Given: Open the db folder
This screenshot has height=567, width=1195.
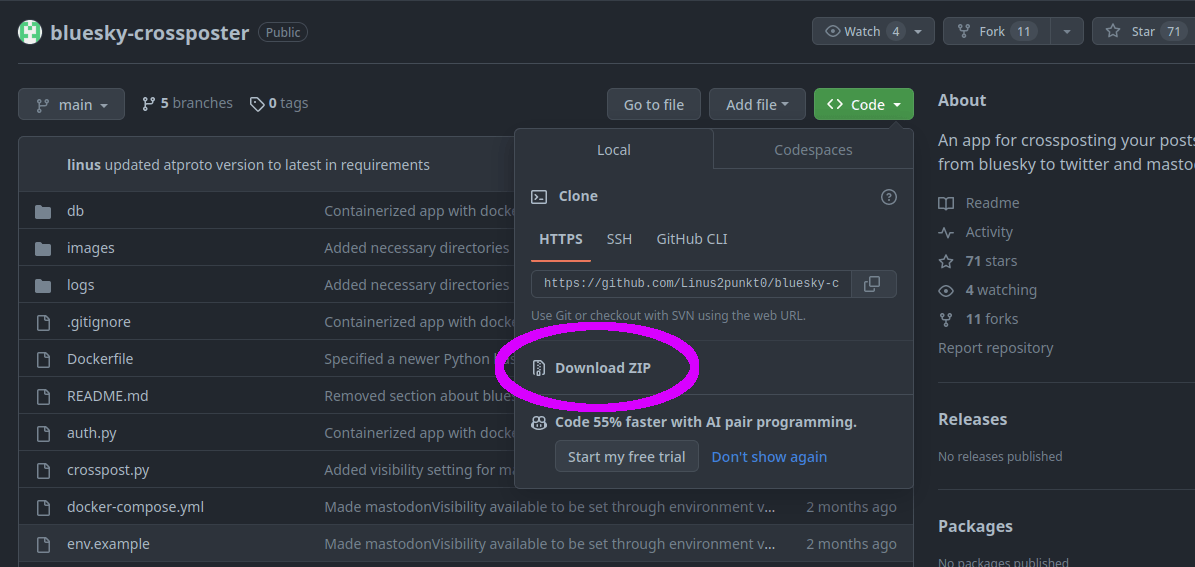Looking at the screenshot, I should [x=75, y=211].
